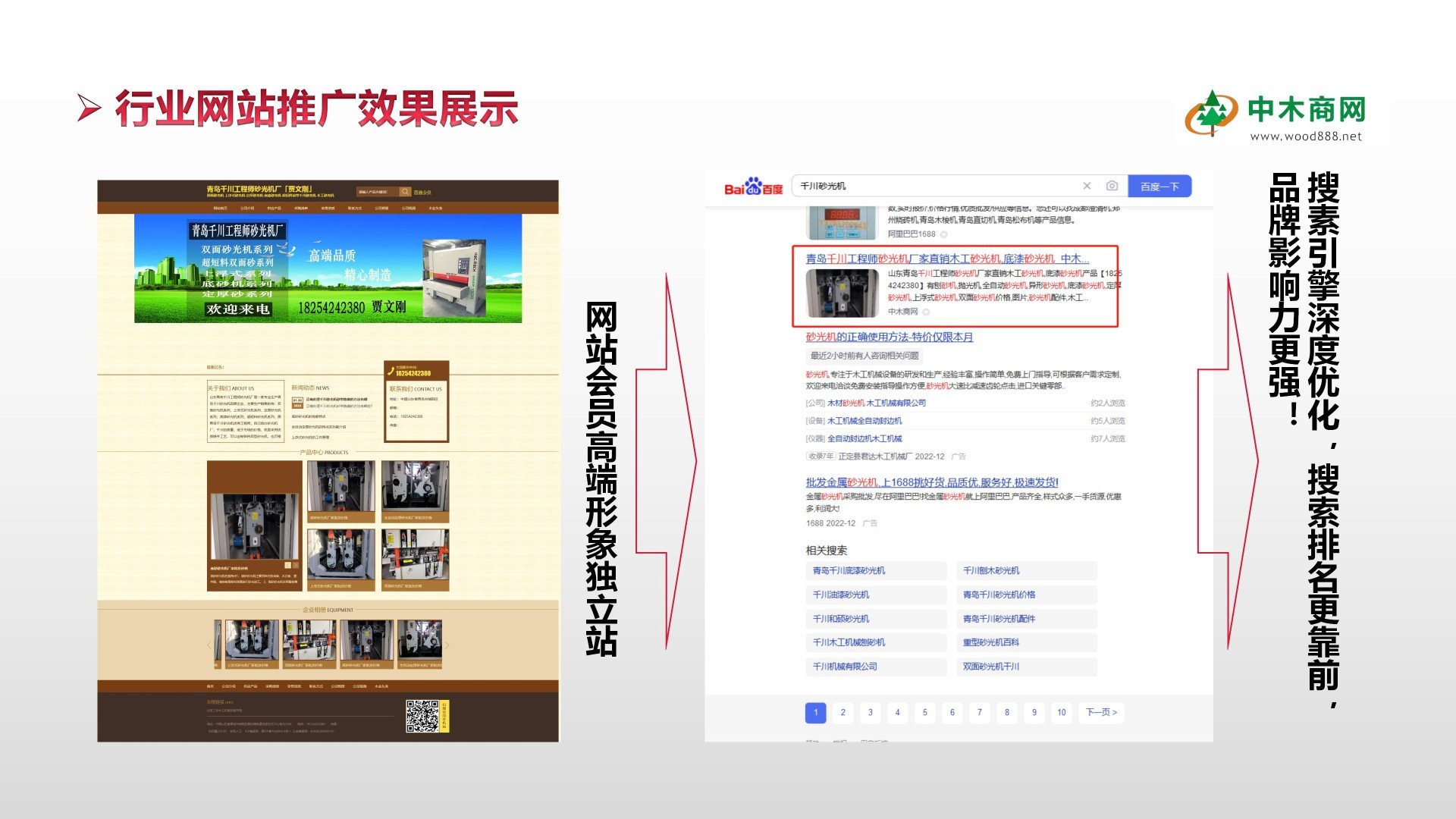Image resolution: width=1456 pixels, height=819 pixels.
Task: Open the 砂光机的正确使用方法 ad link
Action: (889, 337)
